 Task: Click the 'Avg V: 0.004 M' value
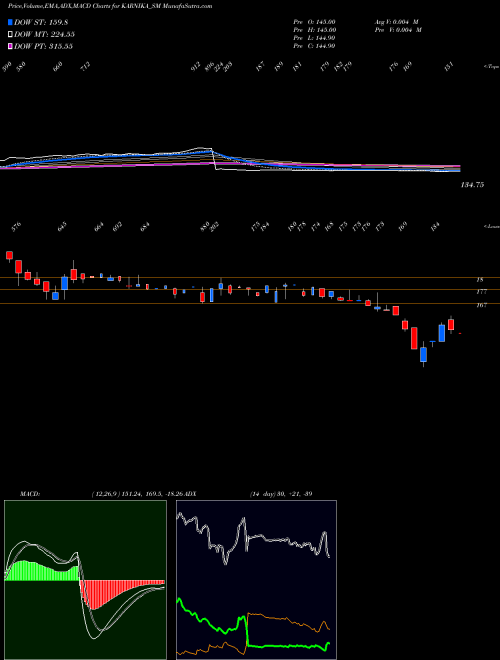tap(398, 22)
